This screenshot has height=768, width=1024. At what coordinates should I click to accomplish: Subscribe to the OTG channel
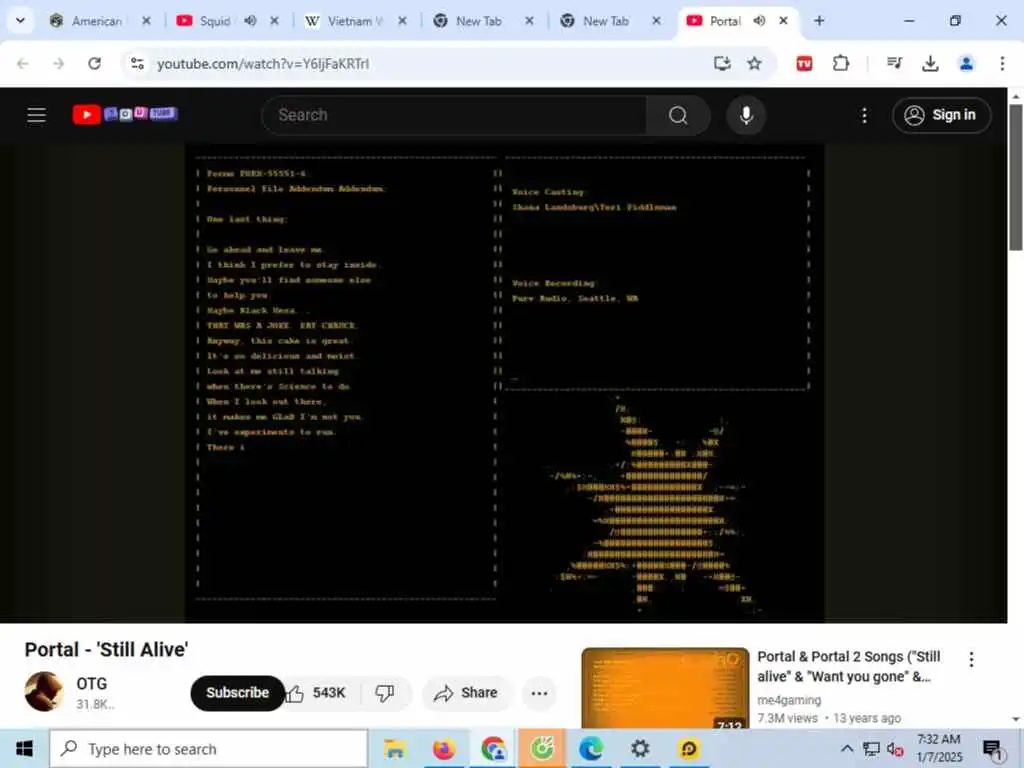[237, 693]
